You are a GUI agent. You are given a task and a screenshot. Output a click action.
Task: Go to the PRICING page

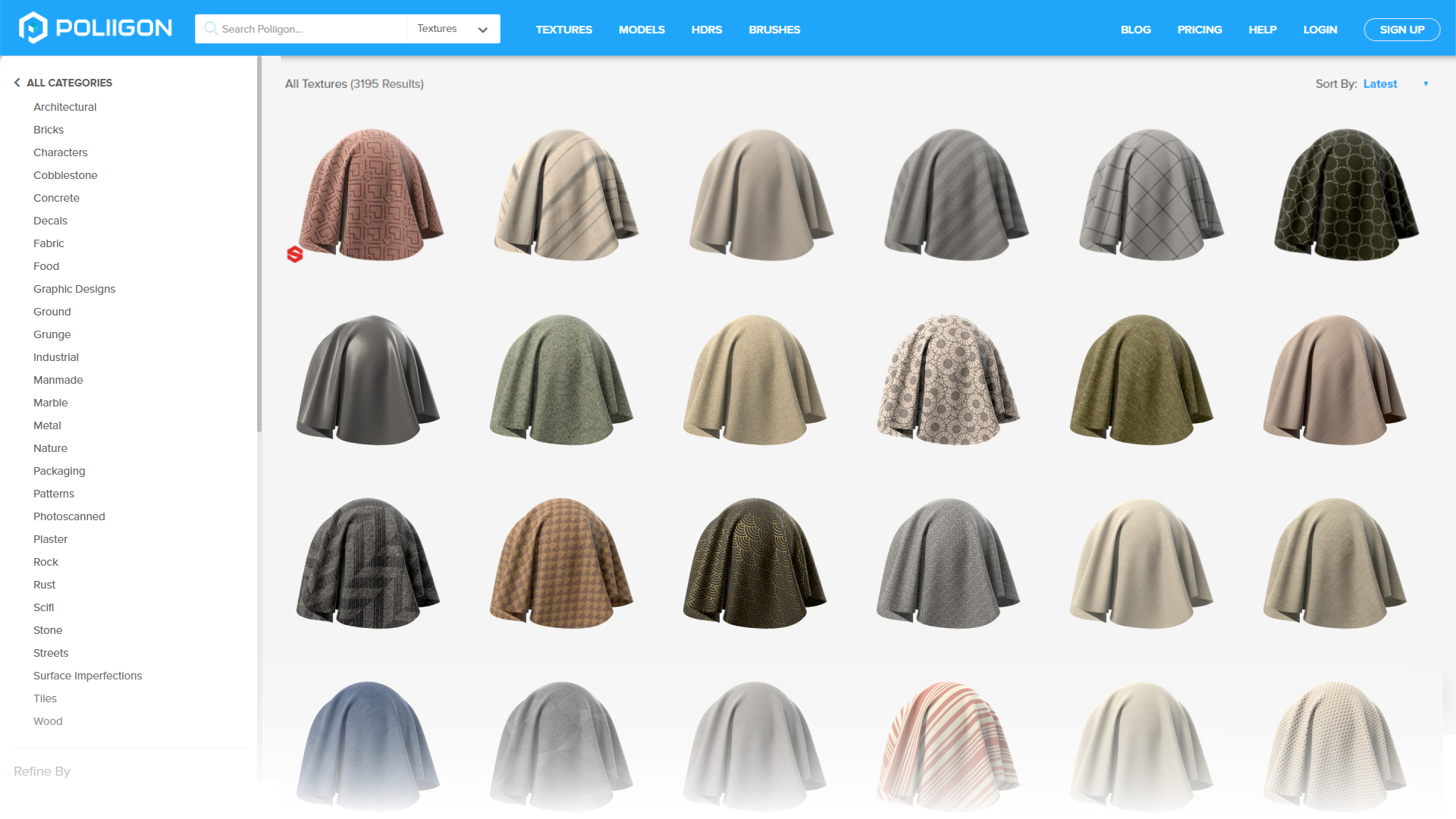point(1200,30)
